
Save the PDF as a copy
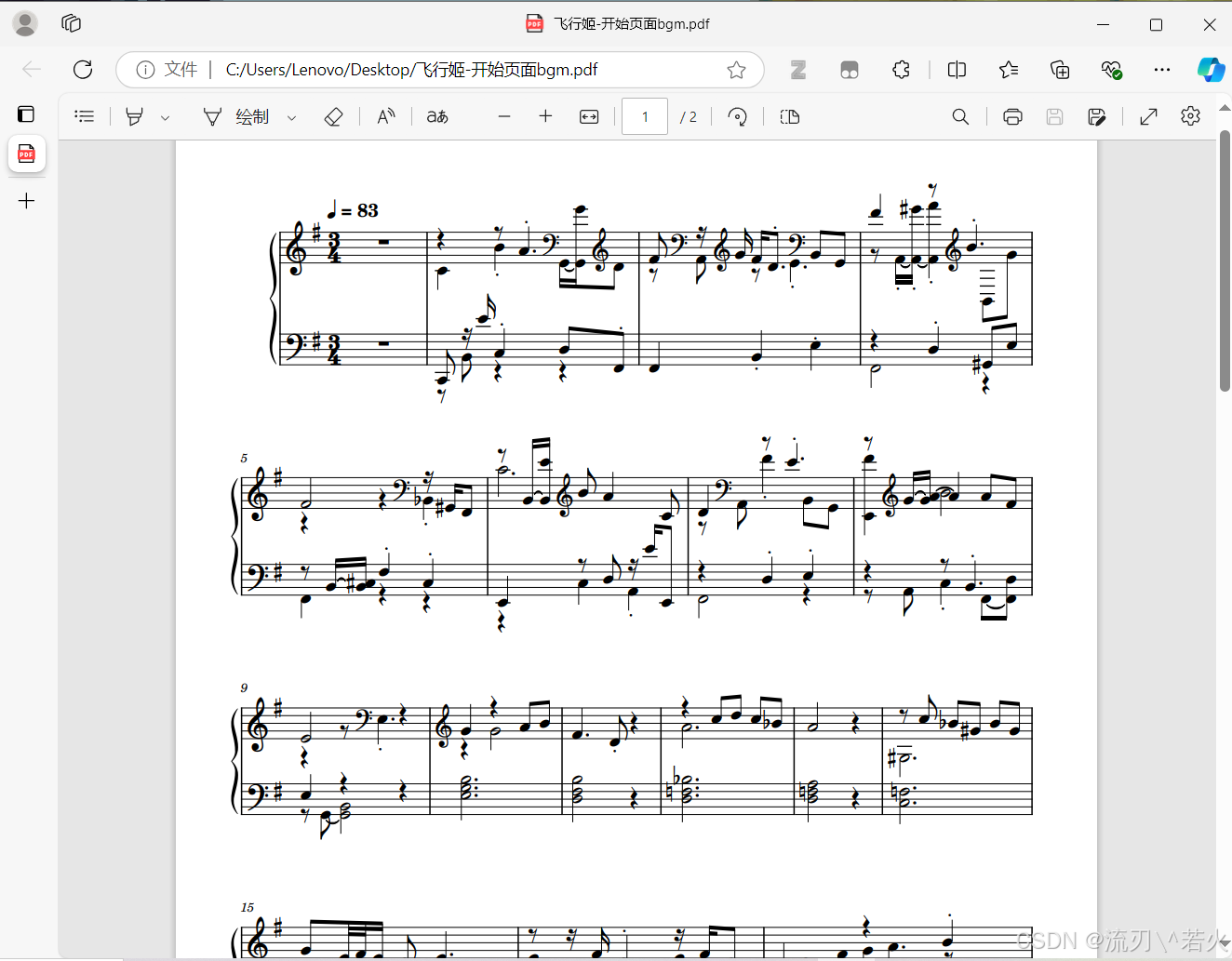[1097, 116]
